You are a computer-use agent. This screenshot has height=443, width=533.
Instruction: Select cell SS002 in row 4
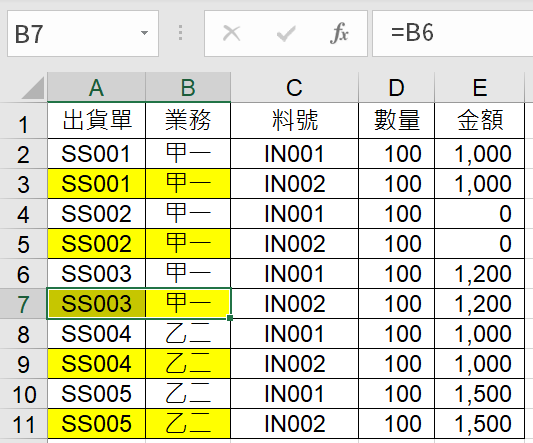pyautogui.click(x=97, y=214)
